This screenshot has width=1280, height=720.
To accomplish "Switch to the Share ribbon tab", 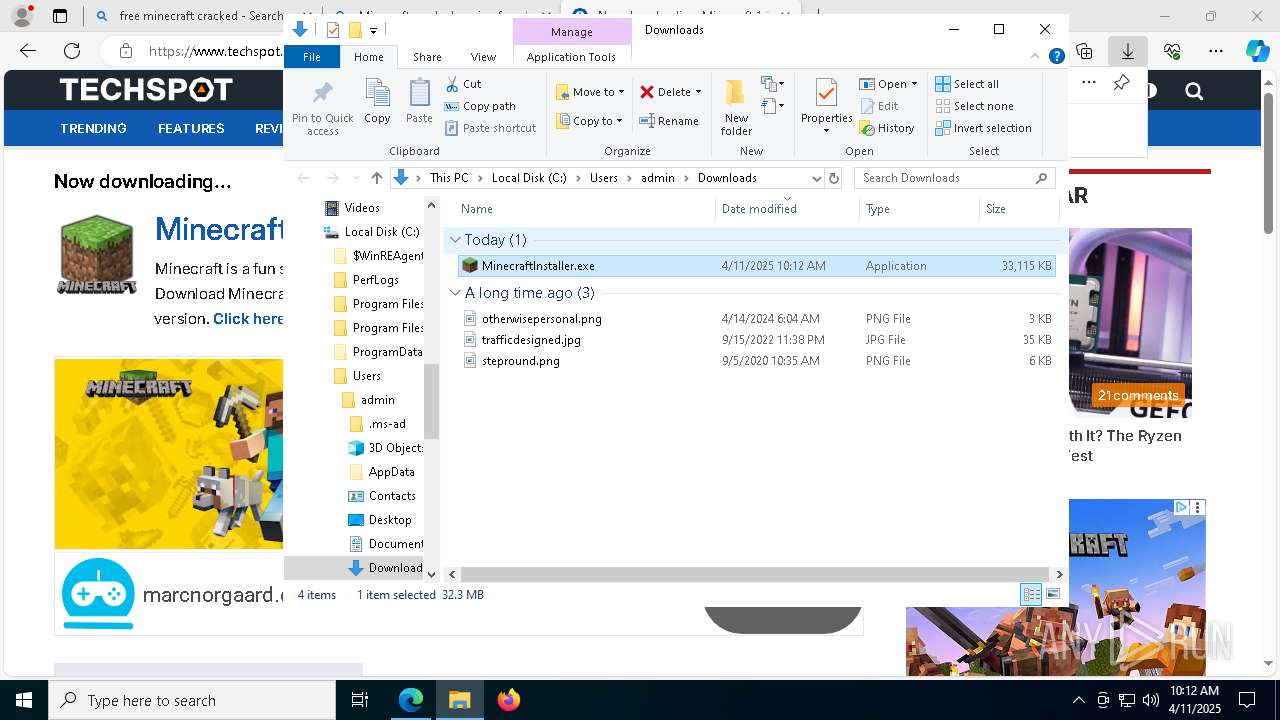I will tap(427, 57).
